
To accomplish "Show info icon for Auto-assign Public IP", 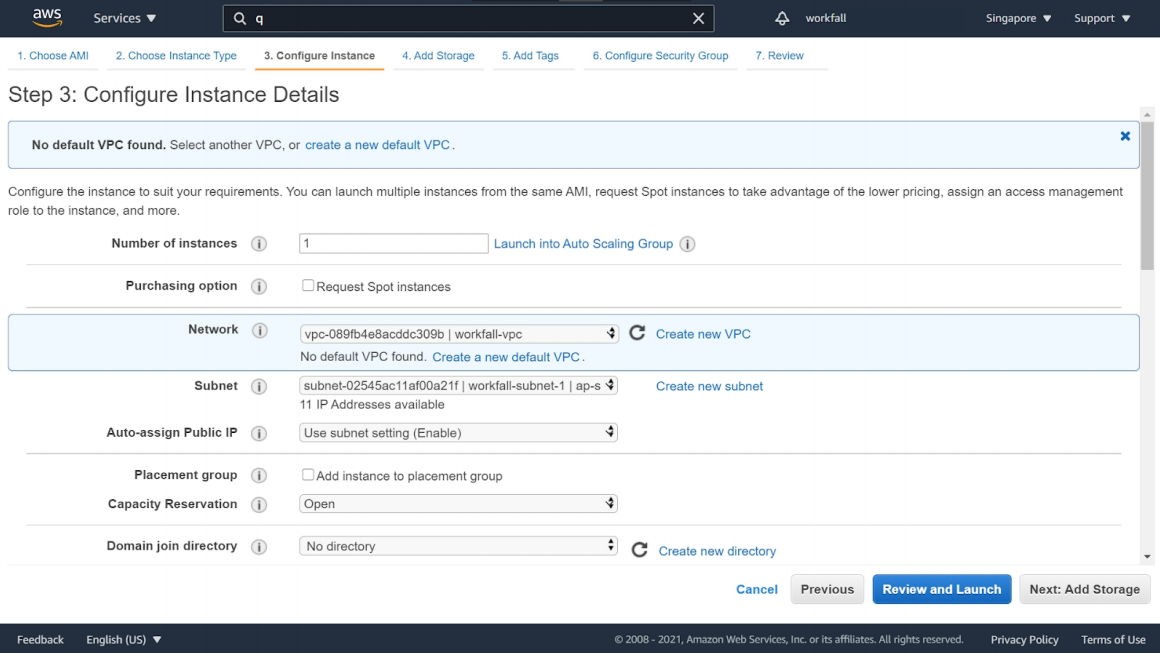I will click(x=259, y=434).
